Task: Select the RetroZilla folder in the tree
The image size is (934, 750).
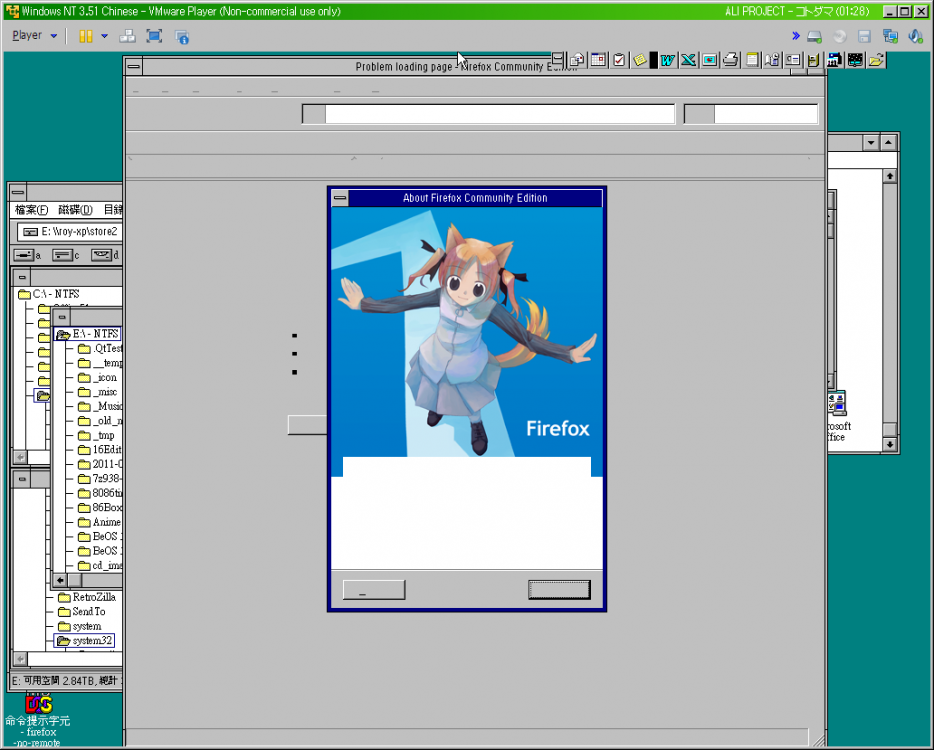Action: (93, 597)
